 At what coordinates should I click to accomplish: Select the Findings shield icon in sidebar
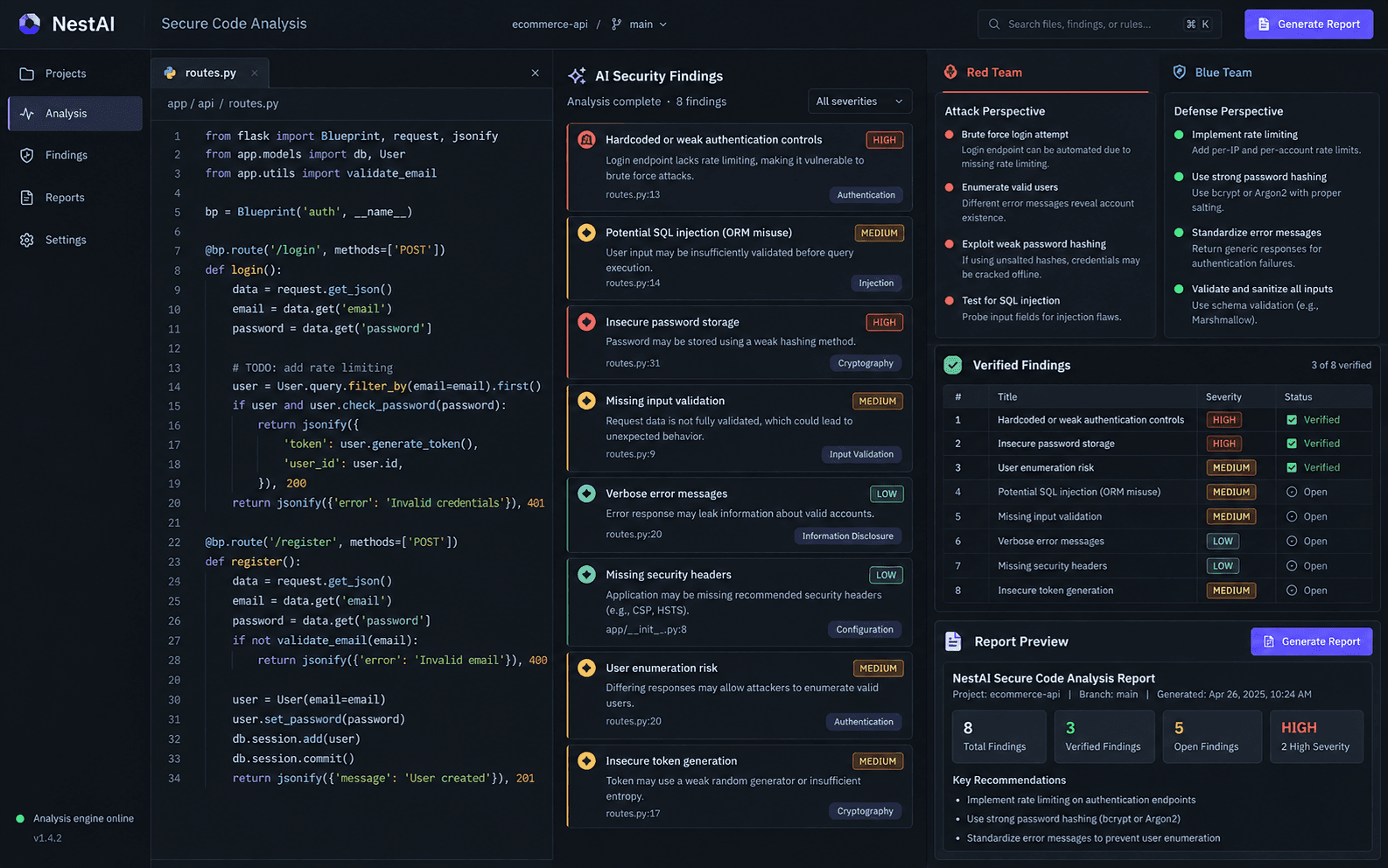(27, 155)
